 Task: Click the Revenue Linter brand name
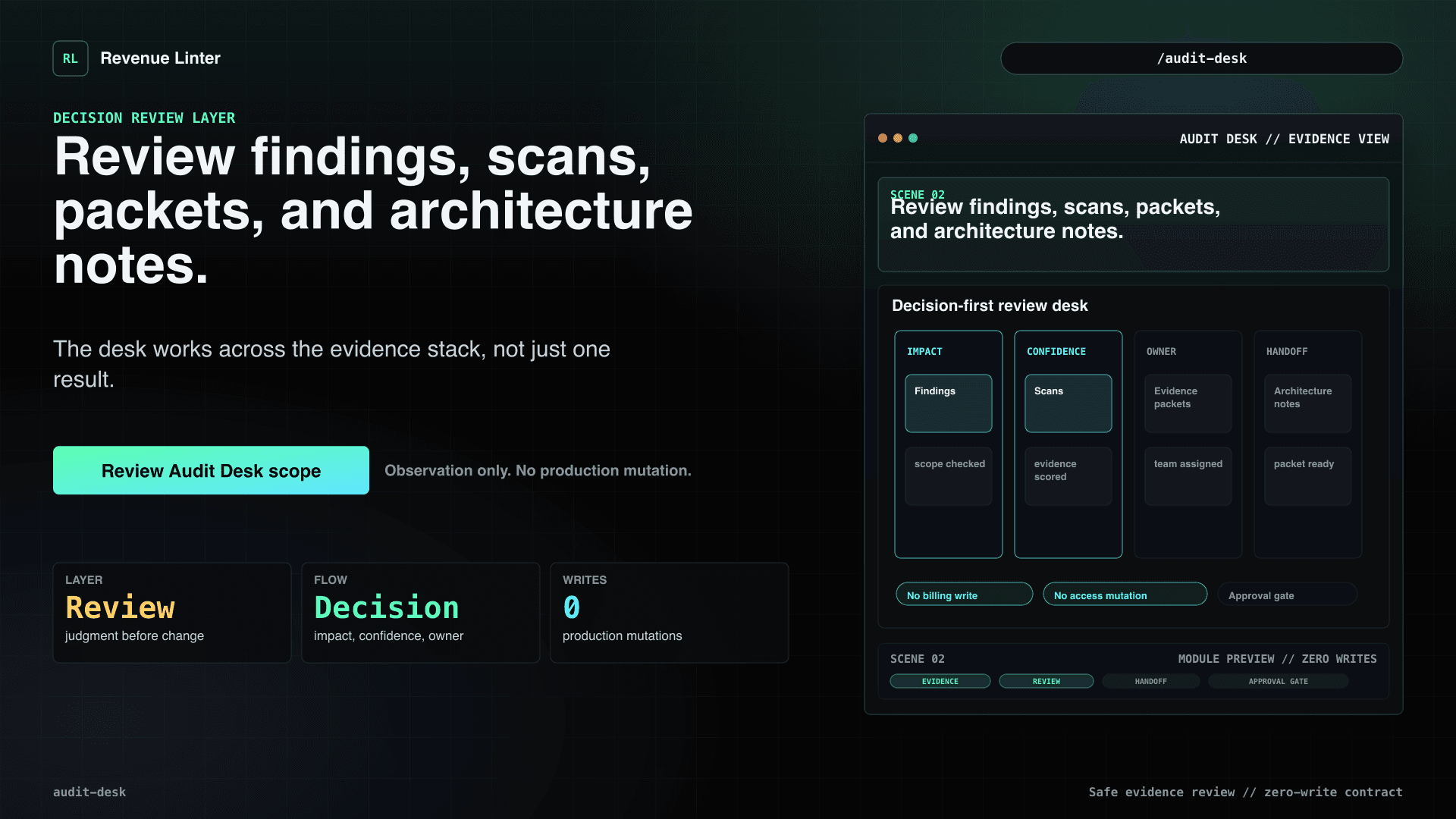(160, 58)
